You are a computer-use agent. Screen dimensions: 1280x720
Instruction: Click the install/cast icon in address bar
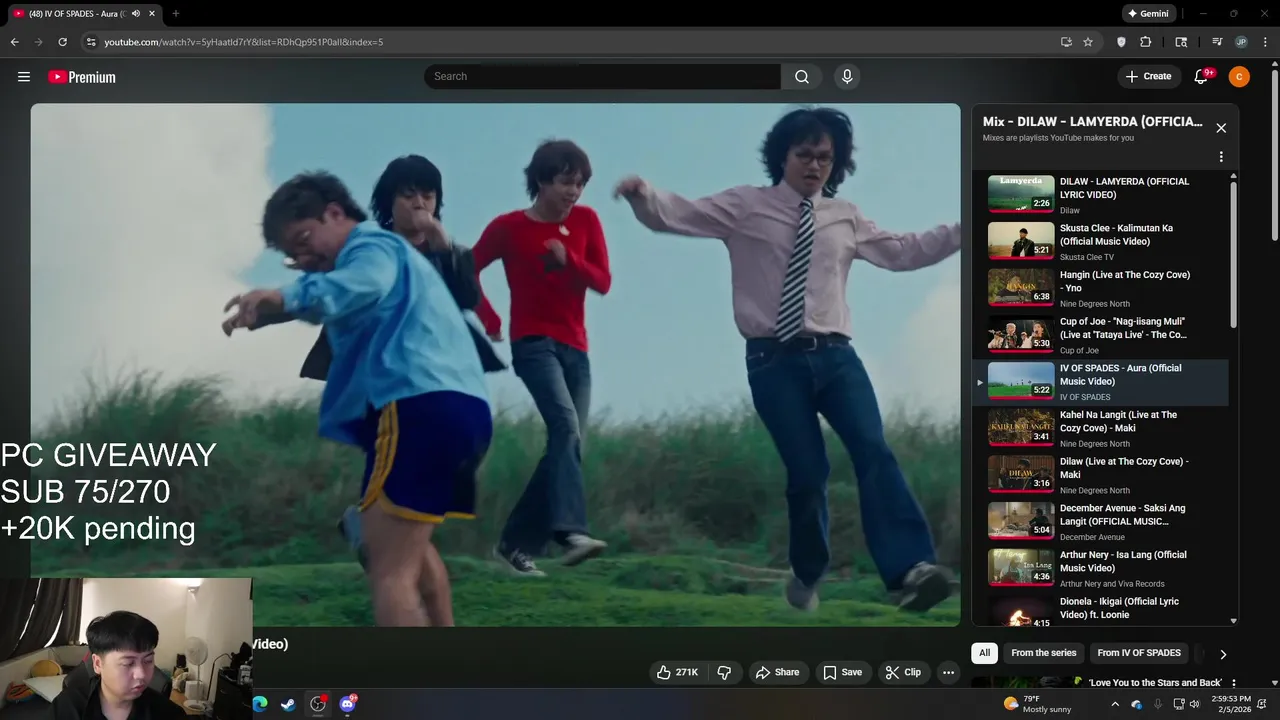(1066, 42)
